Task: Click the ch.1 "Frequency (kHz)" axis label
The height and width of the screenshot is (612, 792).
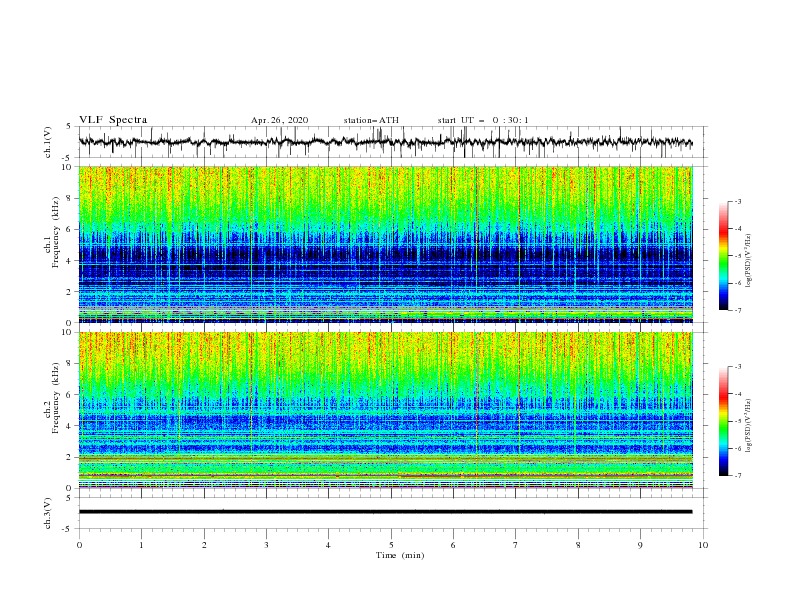Action: [x=55, y=233]
